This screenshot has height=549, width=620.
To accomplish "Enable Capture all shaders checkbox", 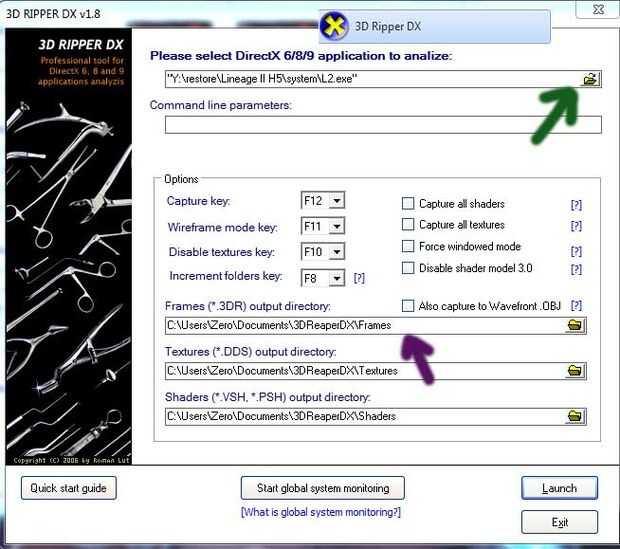I will pyautogui.click(x=408, y=203).
